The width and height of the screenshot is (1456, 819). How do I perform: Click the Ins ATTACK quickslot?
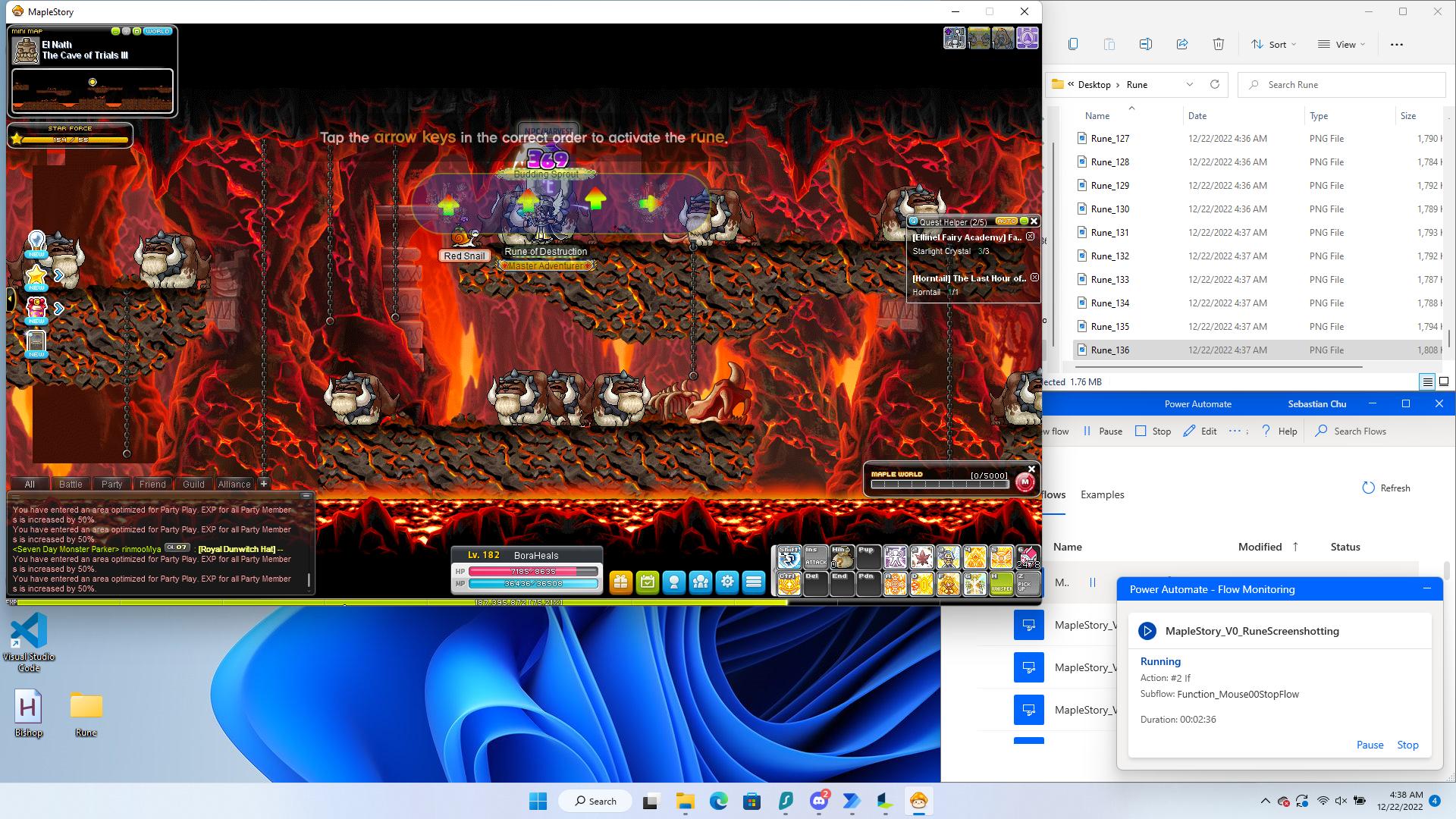(x=816, y=557)
